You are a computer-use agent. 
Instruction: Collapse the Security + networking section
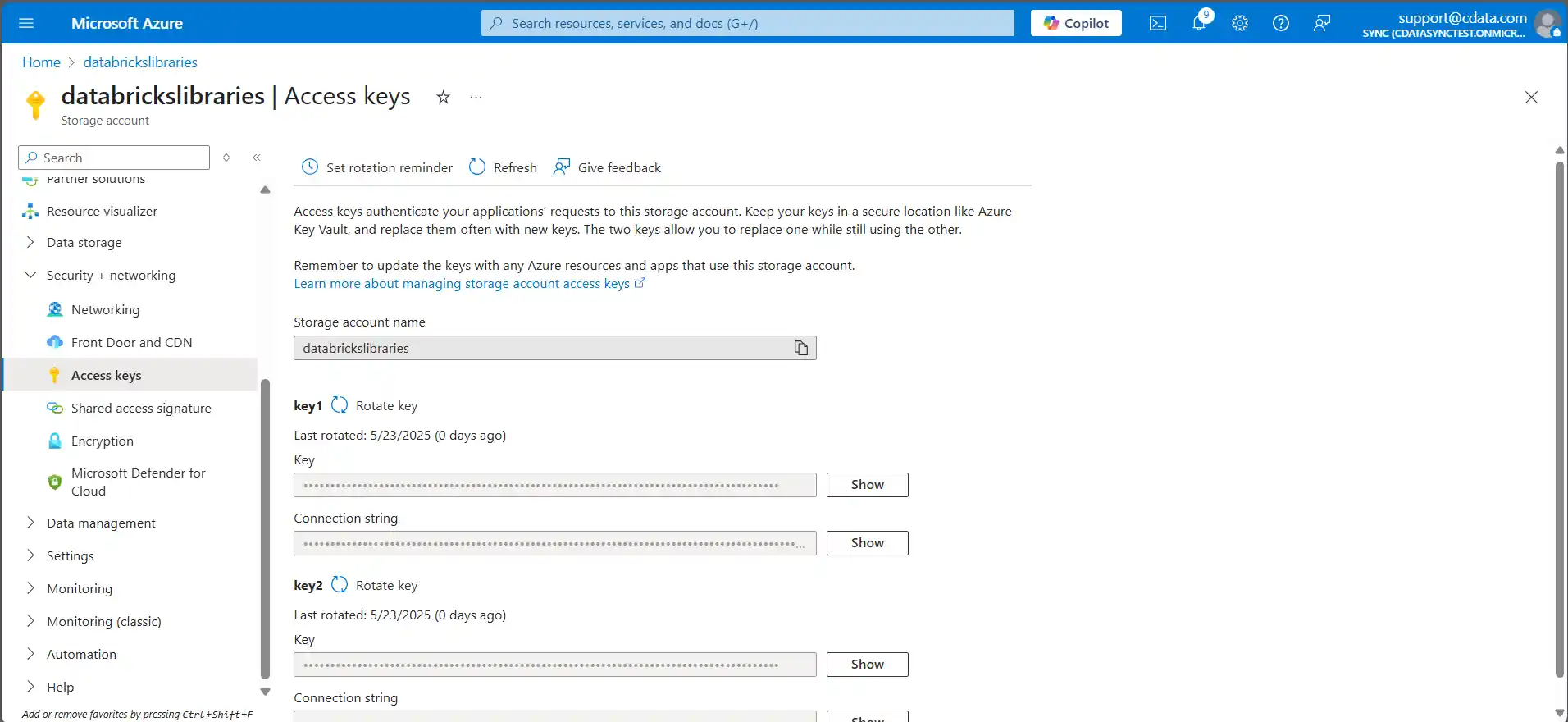30,276
